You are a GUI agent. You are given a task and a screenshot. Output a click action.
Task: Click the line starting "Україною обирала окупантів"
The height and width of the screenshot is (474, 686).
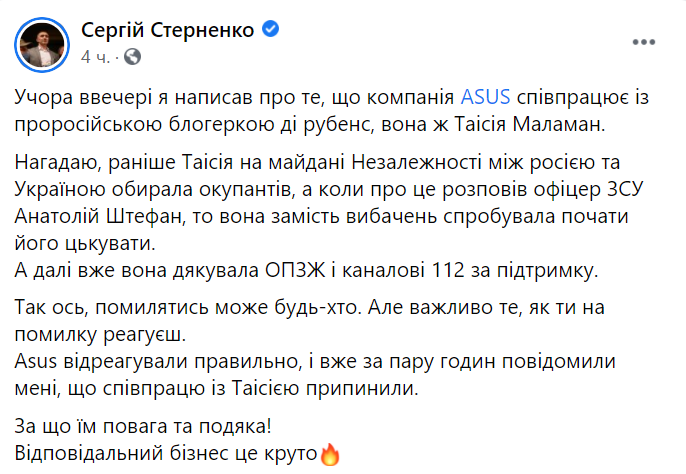point(329,190)
